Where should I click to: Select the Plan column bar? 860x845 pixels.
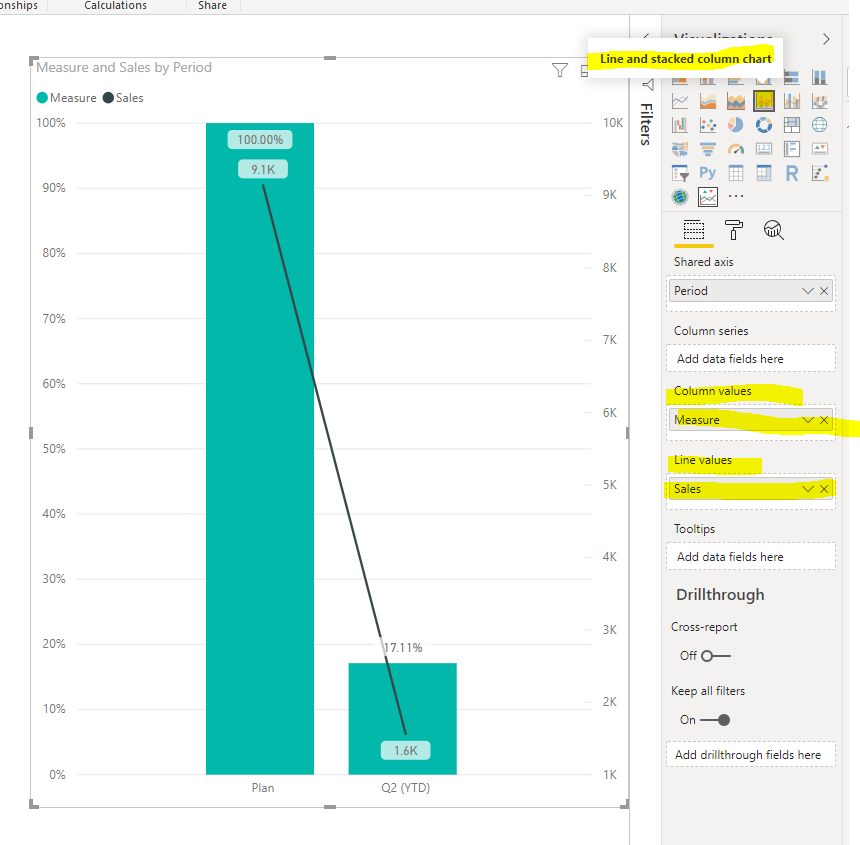click(x=260, y=449)
